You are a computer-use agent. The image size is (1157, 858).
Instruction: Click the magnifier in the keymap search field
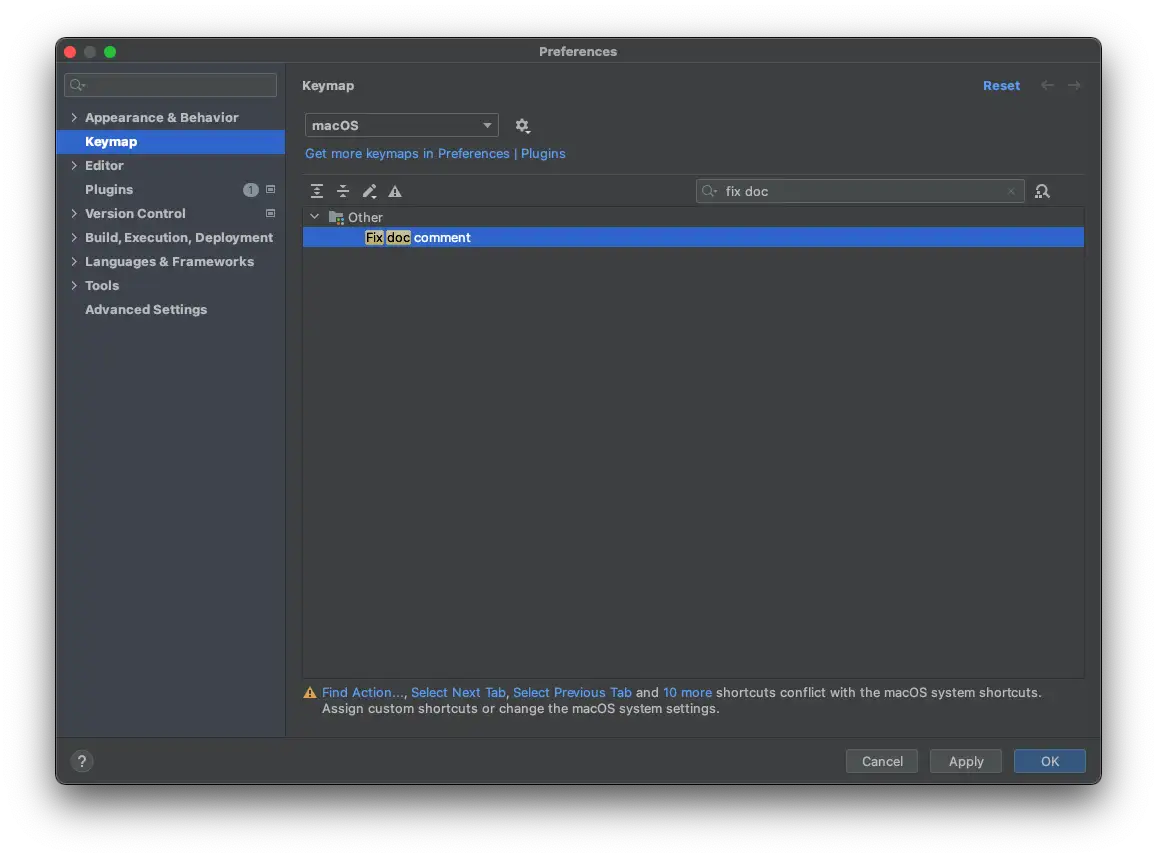point(709,191)
